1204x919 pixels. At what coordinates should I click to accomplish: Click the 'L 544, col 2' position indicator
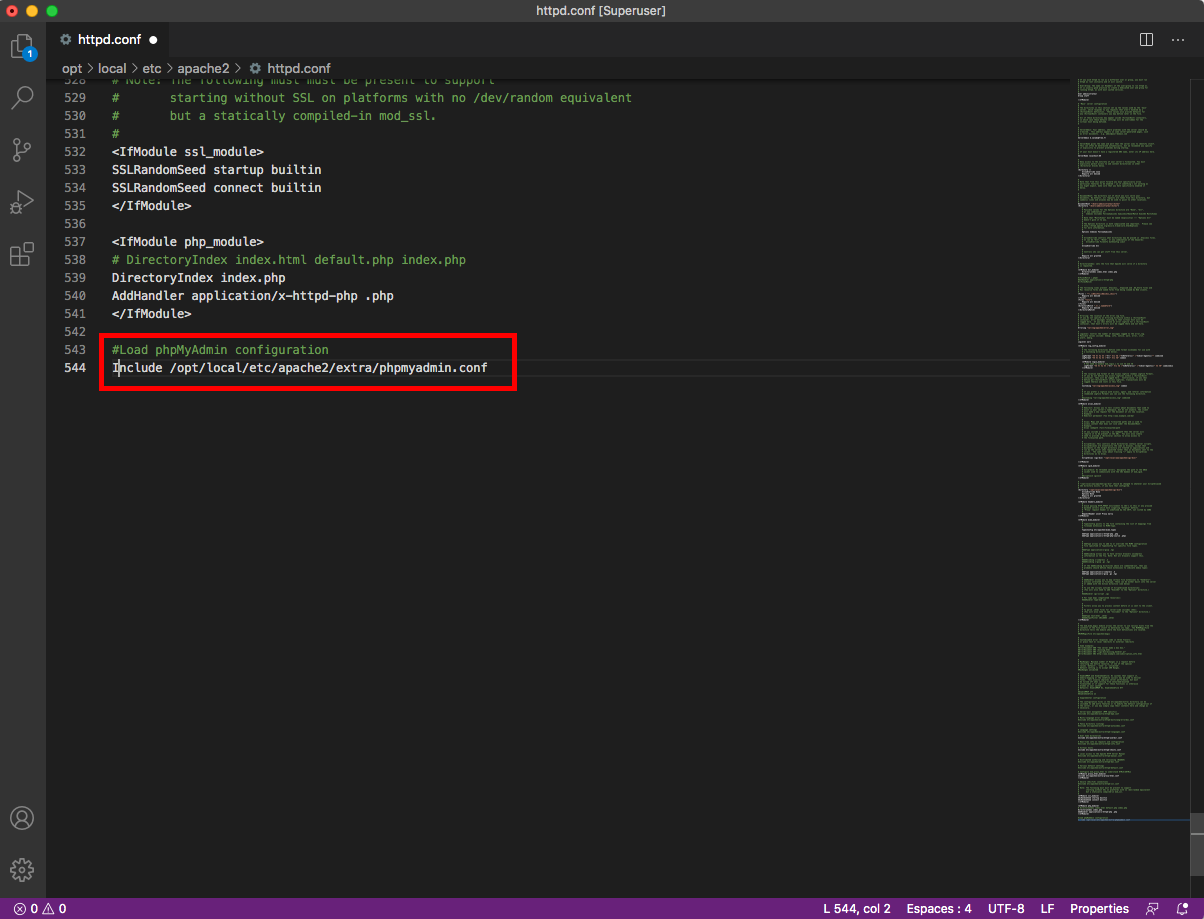pyautogui.click(x=857, y=909)
